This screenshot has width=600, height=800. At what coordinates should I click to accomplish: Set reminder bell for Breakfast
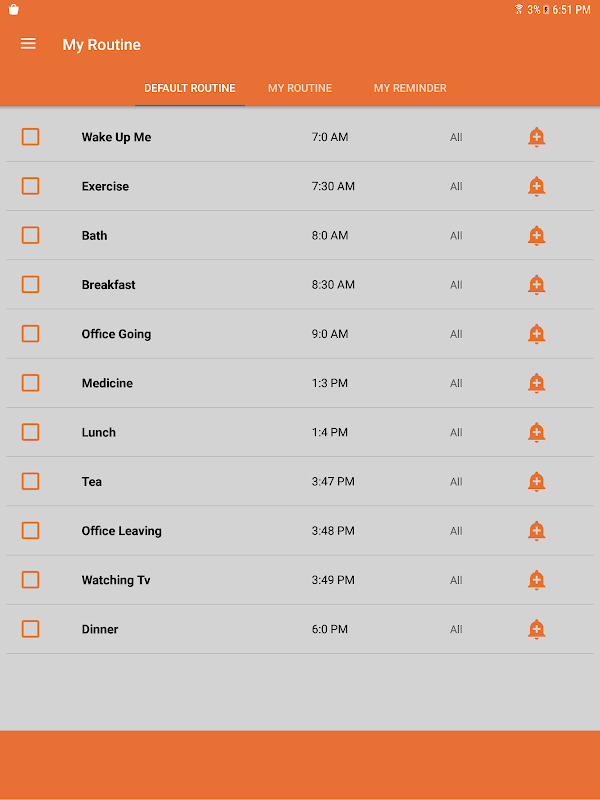point(536,285)
